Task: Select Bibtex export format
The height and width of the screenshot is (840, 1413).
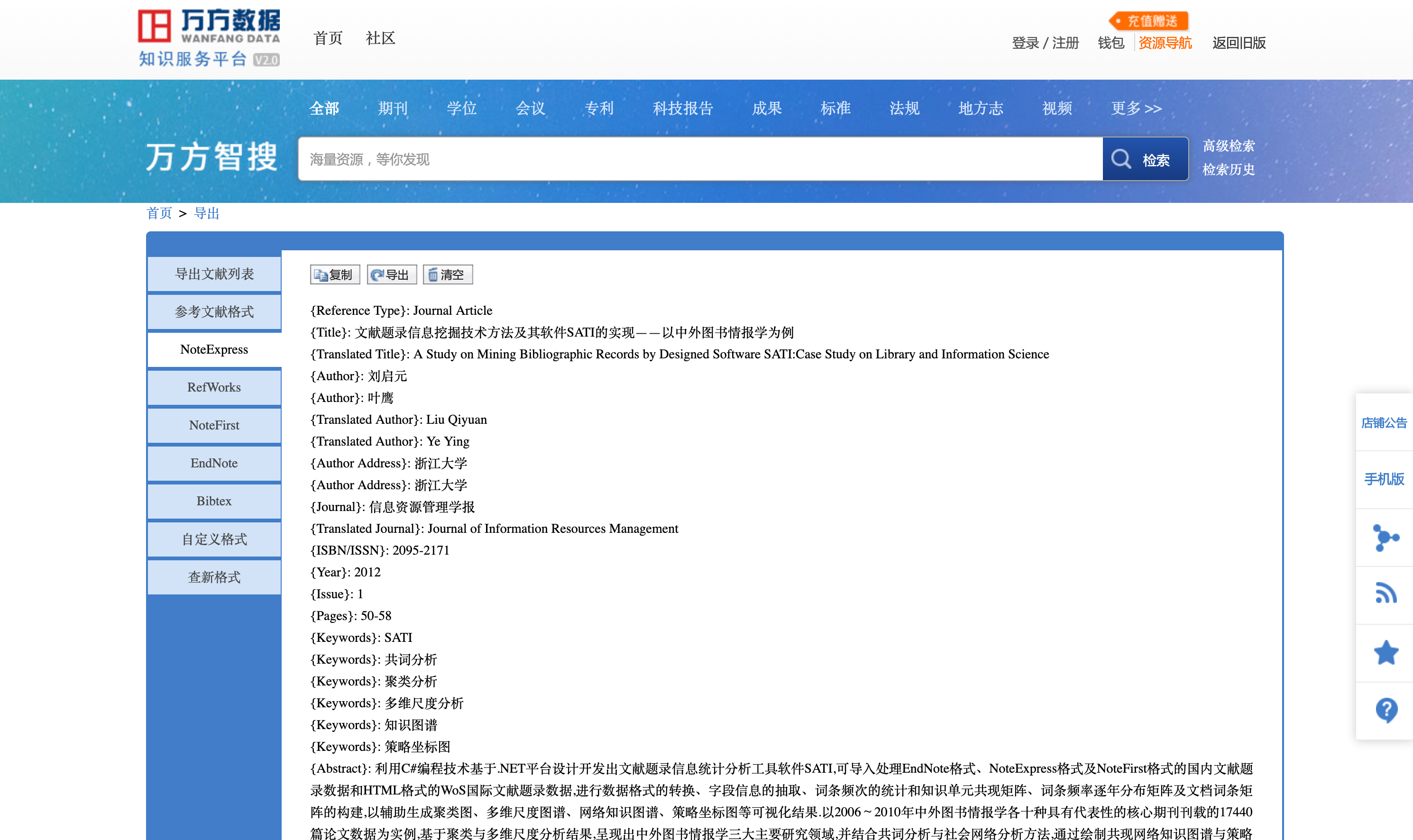Action: point(214,502)
